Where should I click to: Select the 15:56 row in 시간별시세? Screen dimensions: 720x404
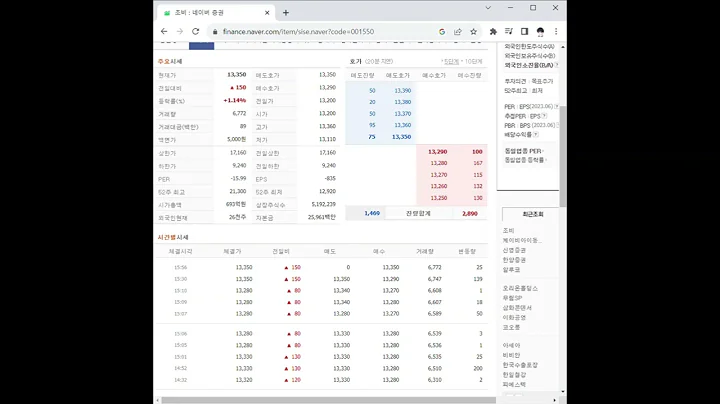[x=321, y=267]
